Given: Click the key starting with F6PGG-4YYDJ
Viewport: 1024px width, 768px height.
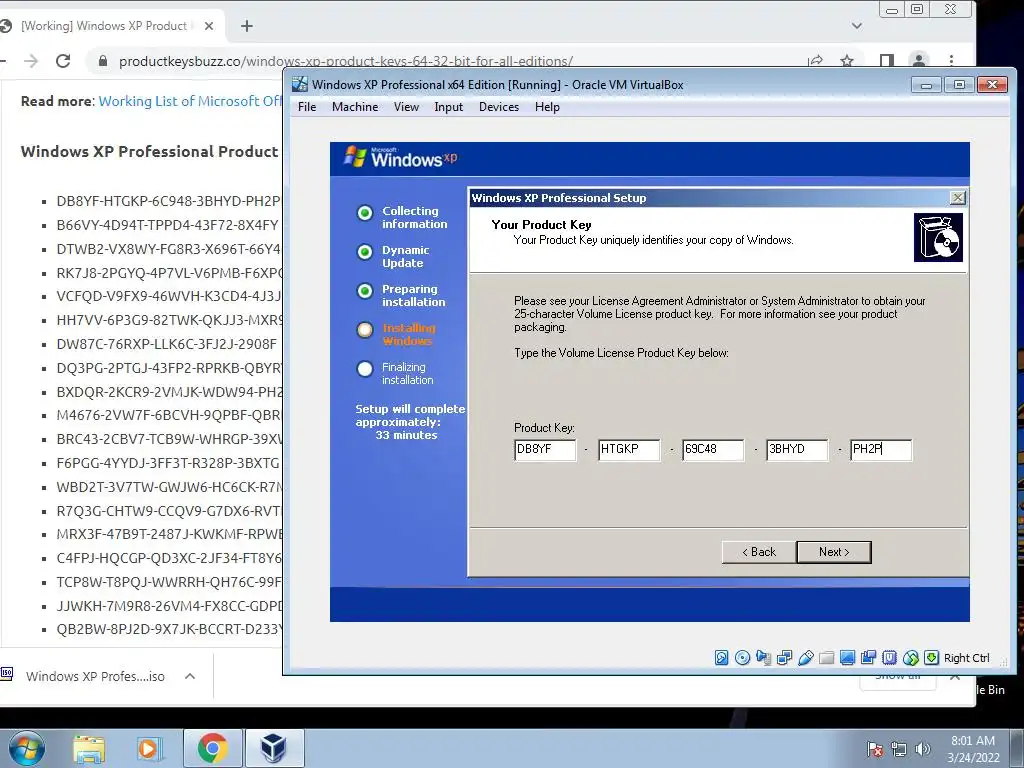Looking at the screenshot, I should click(x=168, y=463).
